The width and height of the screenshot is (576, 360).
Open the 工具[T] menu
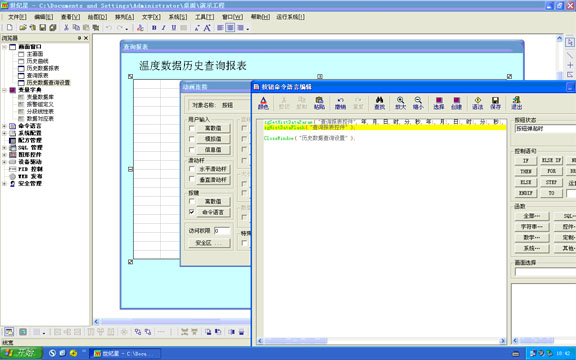pos(204,17)
